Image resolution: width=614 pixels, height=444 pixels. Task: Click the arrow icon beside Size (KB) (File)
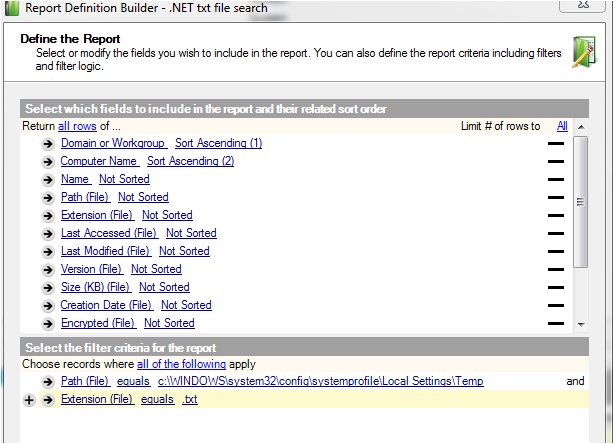[48, 288]
